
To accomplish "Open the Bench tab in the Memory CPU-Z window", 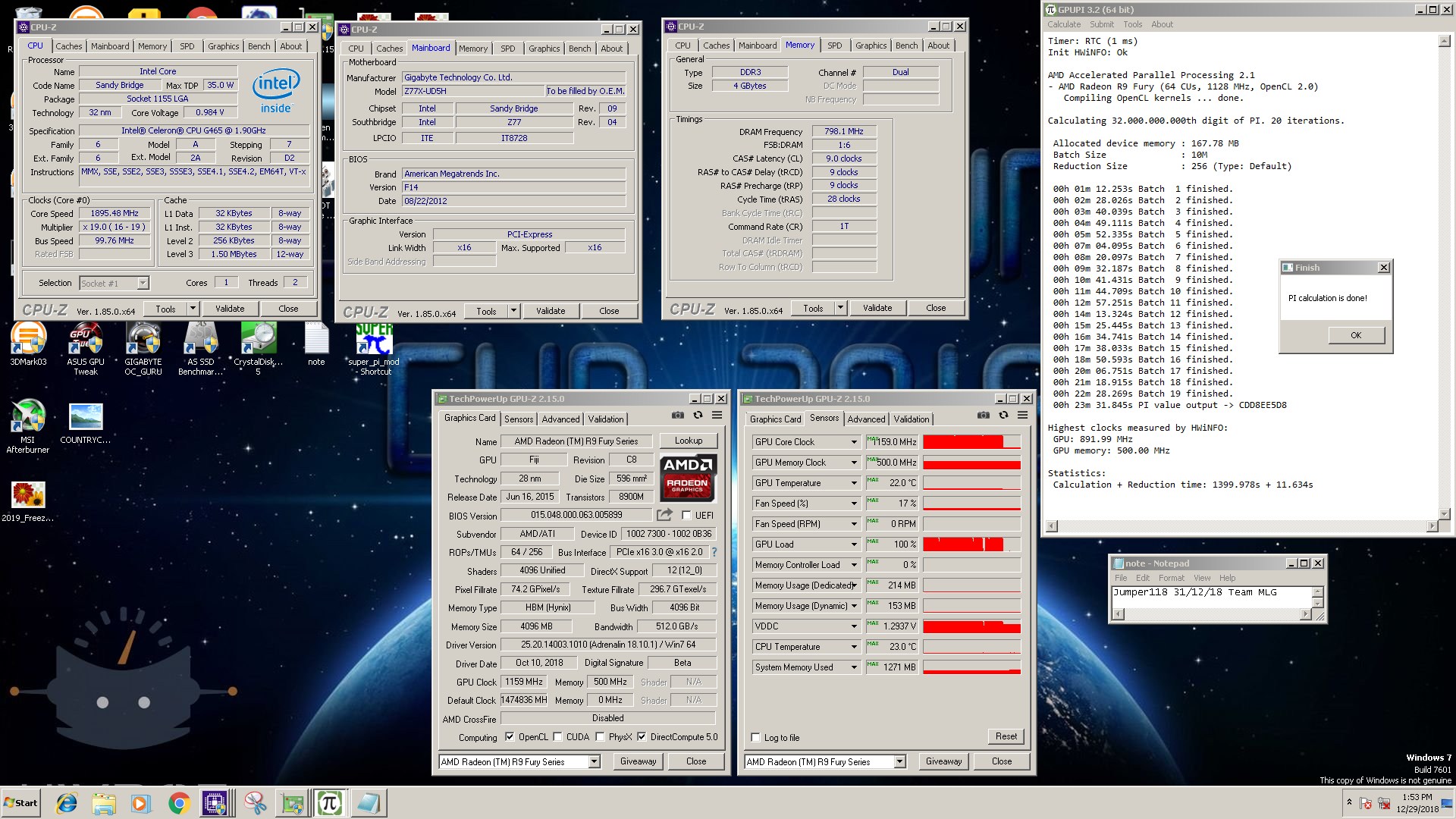I will (906, 45).
